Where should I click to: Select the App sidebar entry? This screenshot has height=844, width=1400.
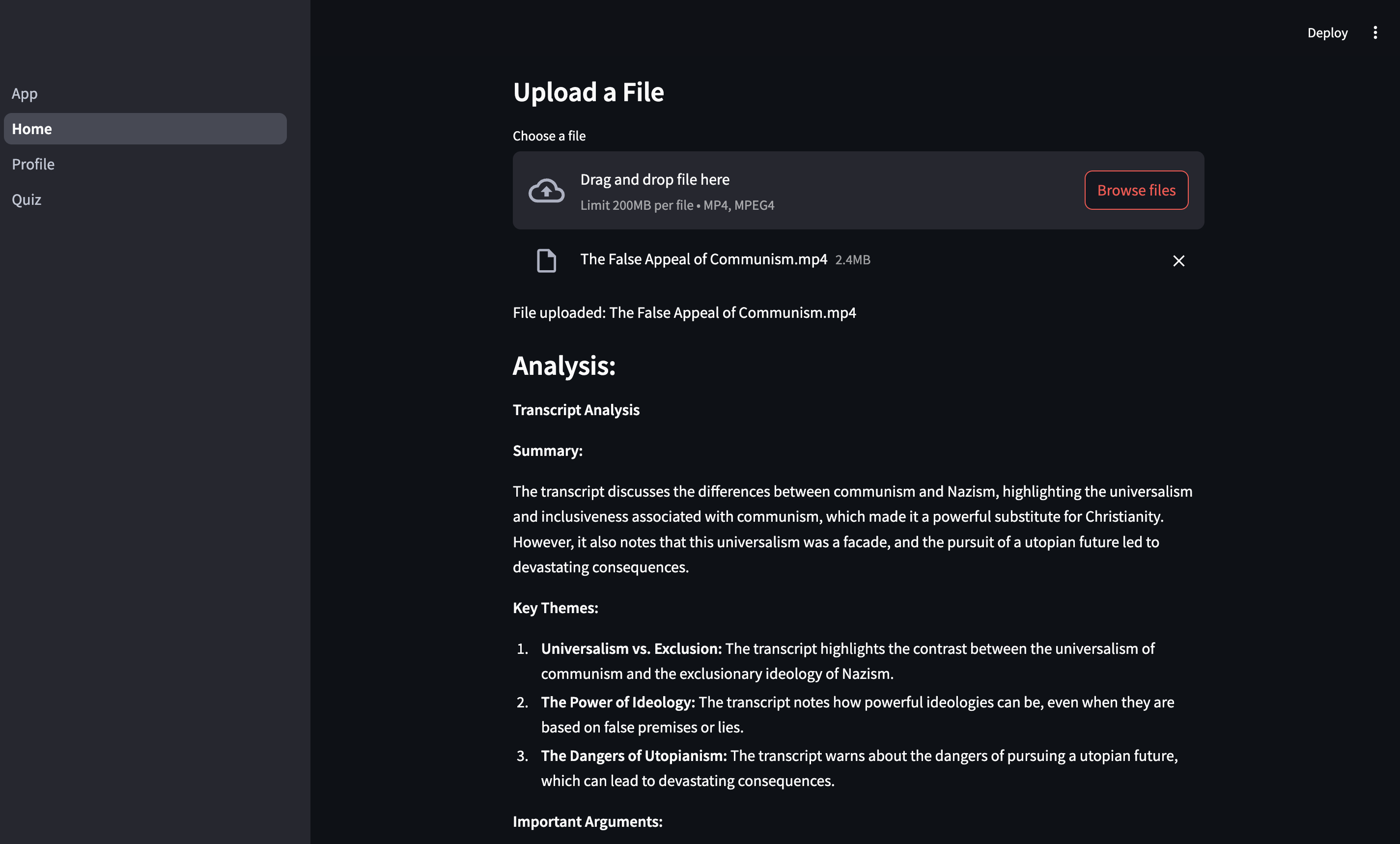pos(25,93)
